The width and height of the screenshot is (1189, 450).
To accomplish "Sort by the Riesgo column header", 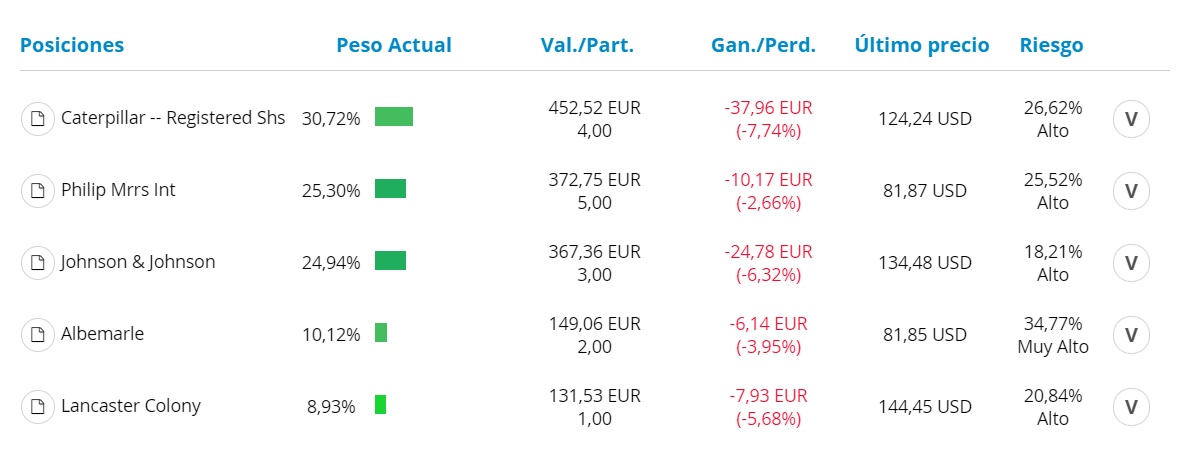I will 1051,46.
